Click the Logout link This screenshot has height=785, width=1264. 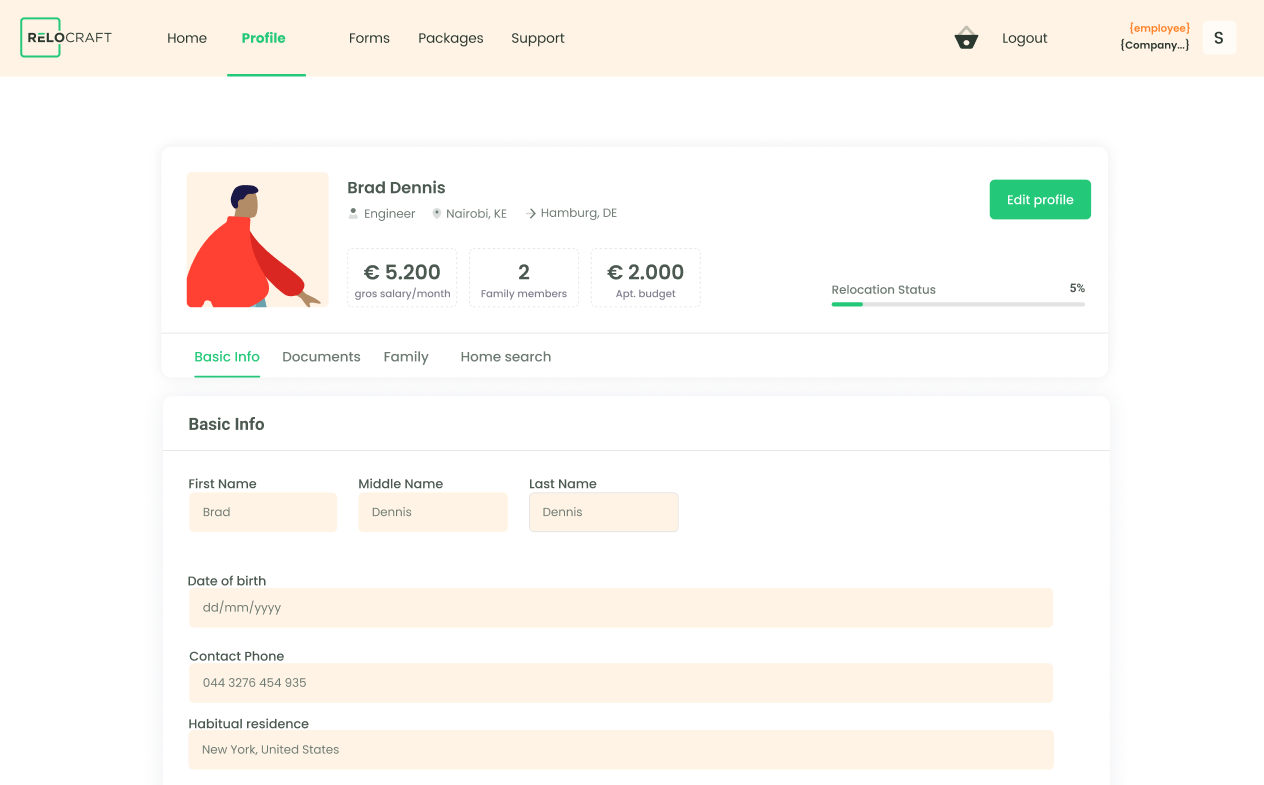tap(1025, 38)
